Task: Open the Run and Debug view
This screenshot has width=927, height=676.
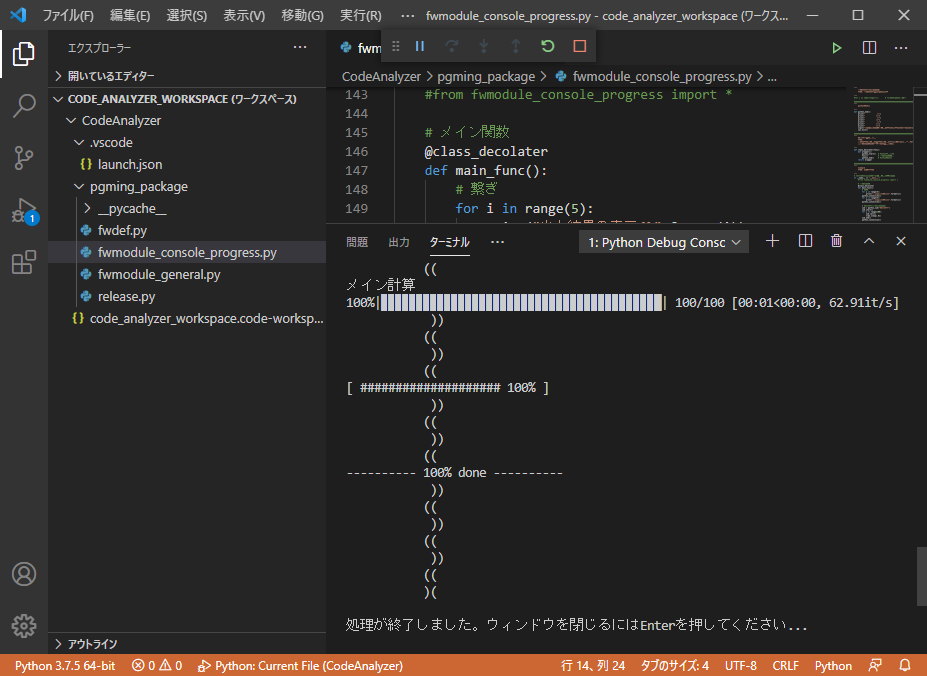Action: point(24,211)
